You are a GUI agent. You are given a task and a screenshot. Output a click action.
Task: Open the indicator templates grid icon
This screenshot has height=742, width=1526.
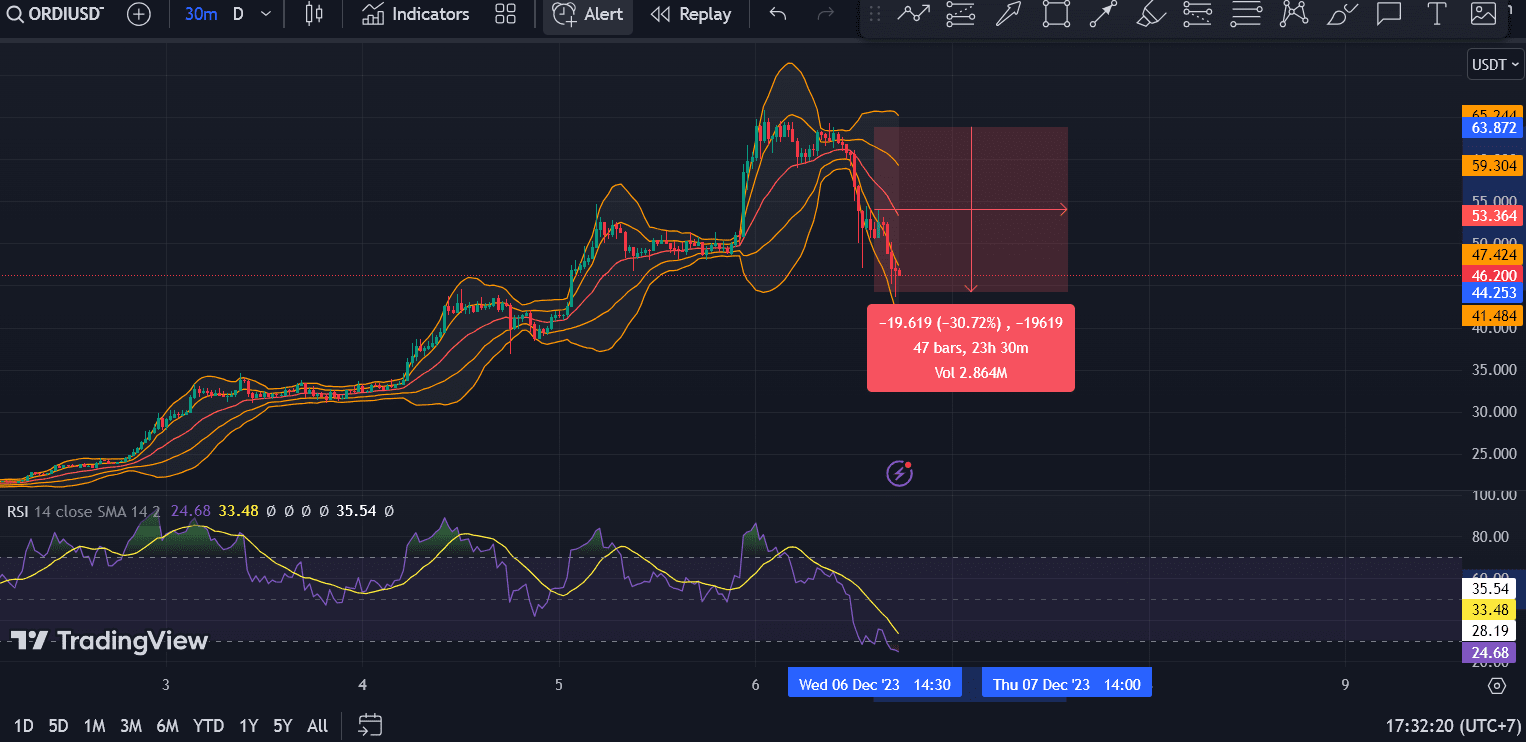pos(505,14)
